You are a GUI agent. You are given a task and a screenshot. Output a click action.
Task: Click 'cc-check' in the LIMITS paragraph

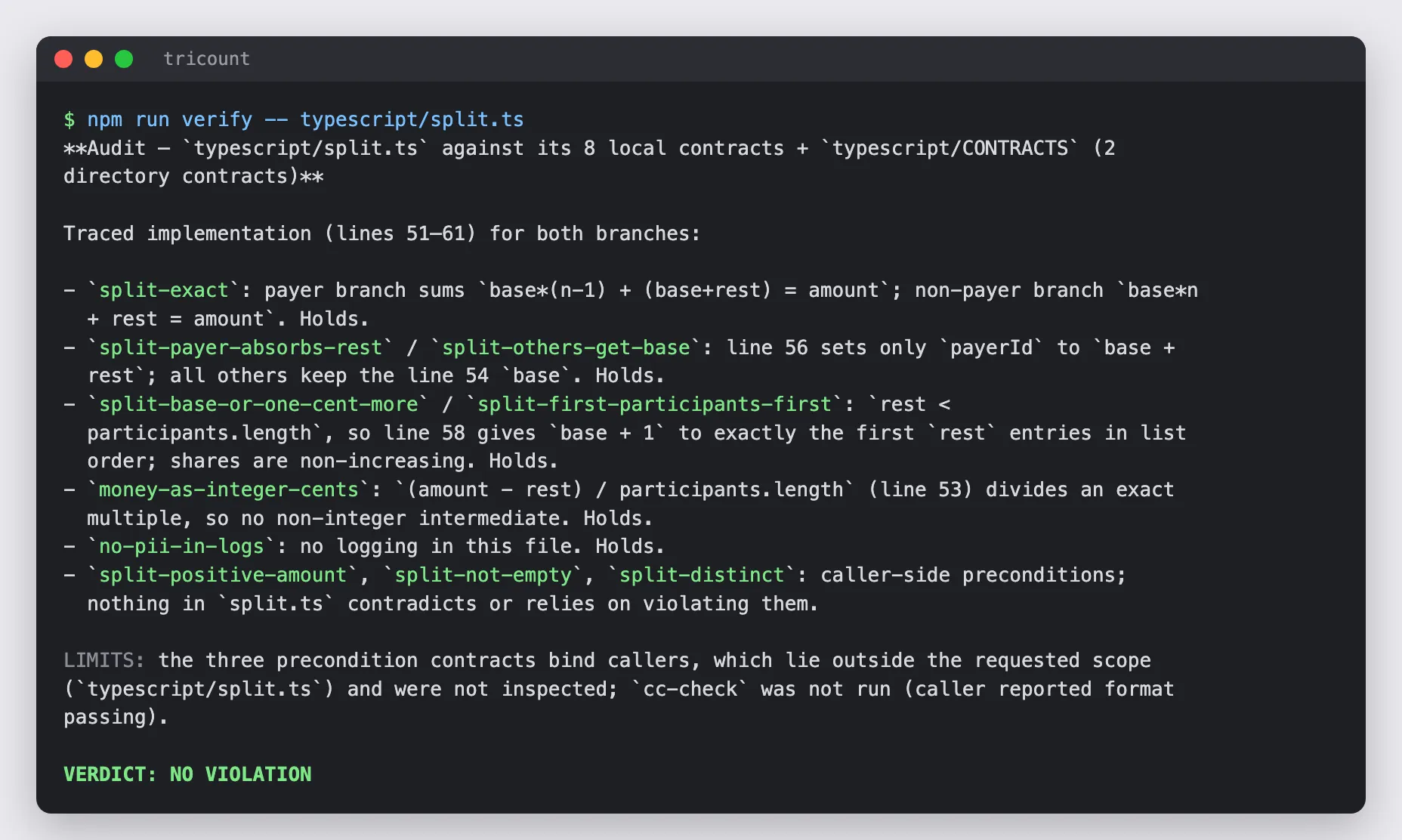[x=690, y=689]
